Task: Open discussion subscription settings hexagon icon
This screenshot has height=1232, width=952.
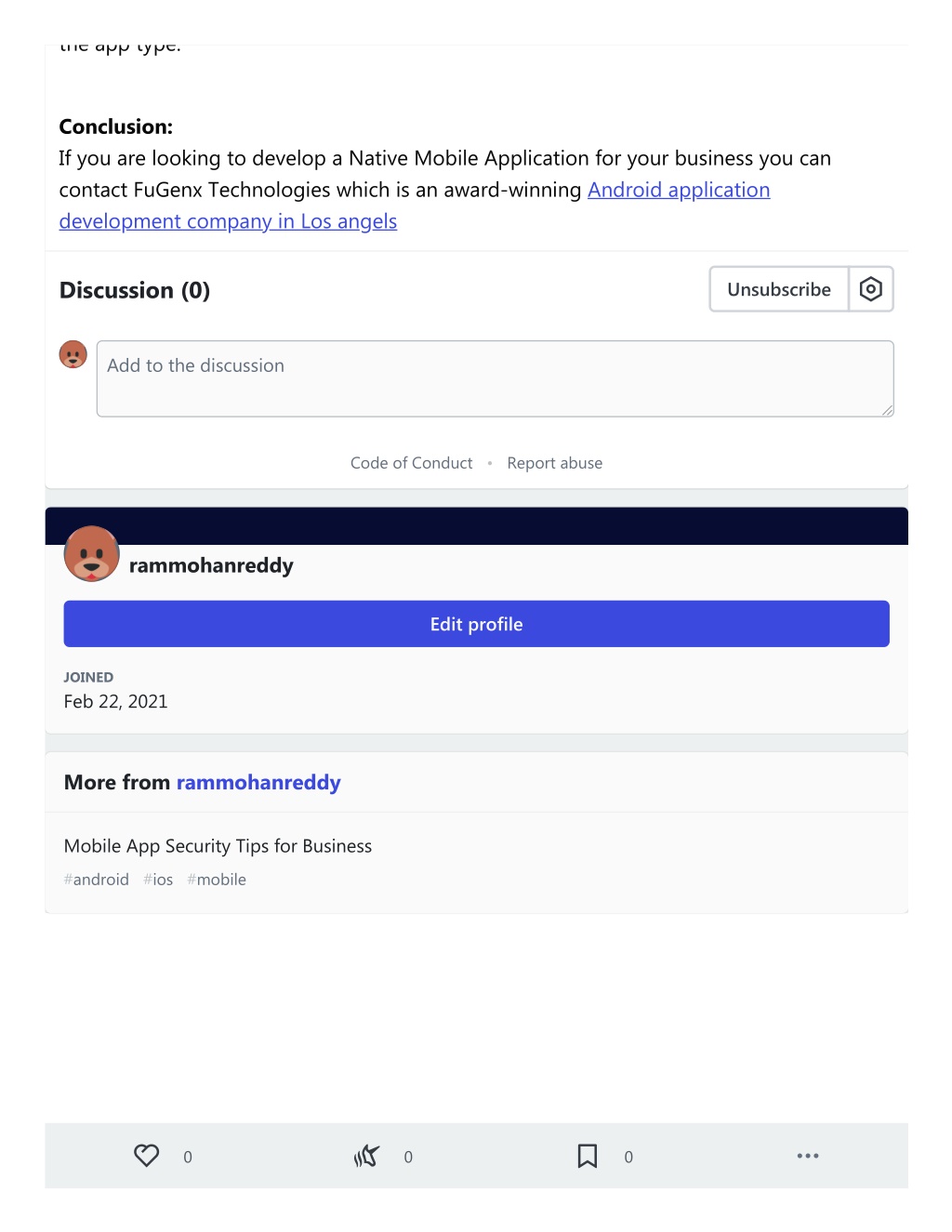Action: pyautogui.click(x=871, y=289)
